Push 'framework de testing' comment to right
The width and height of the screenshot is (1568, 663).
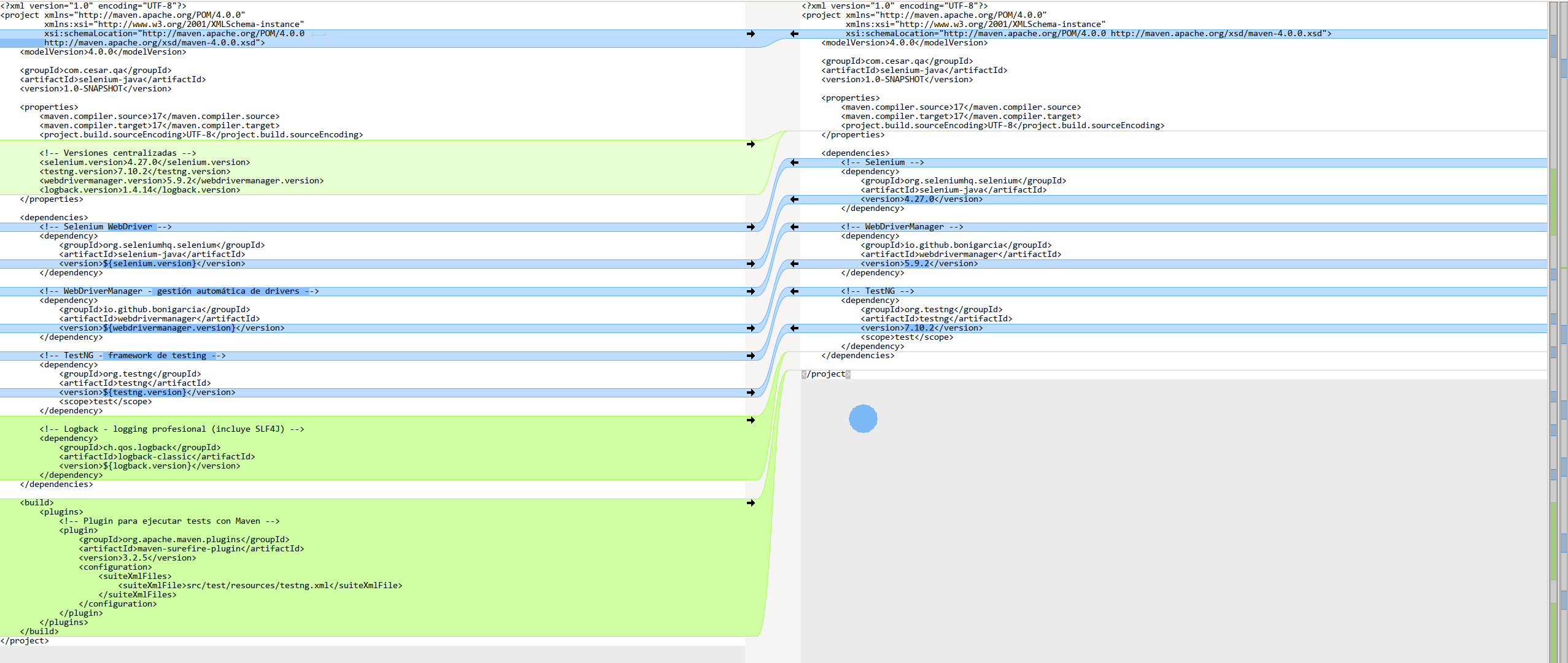click(751, 356)
